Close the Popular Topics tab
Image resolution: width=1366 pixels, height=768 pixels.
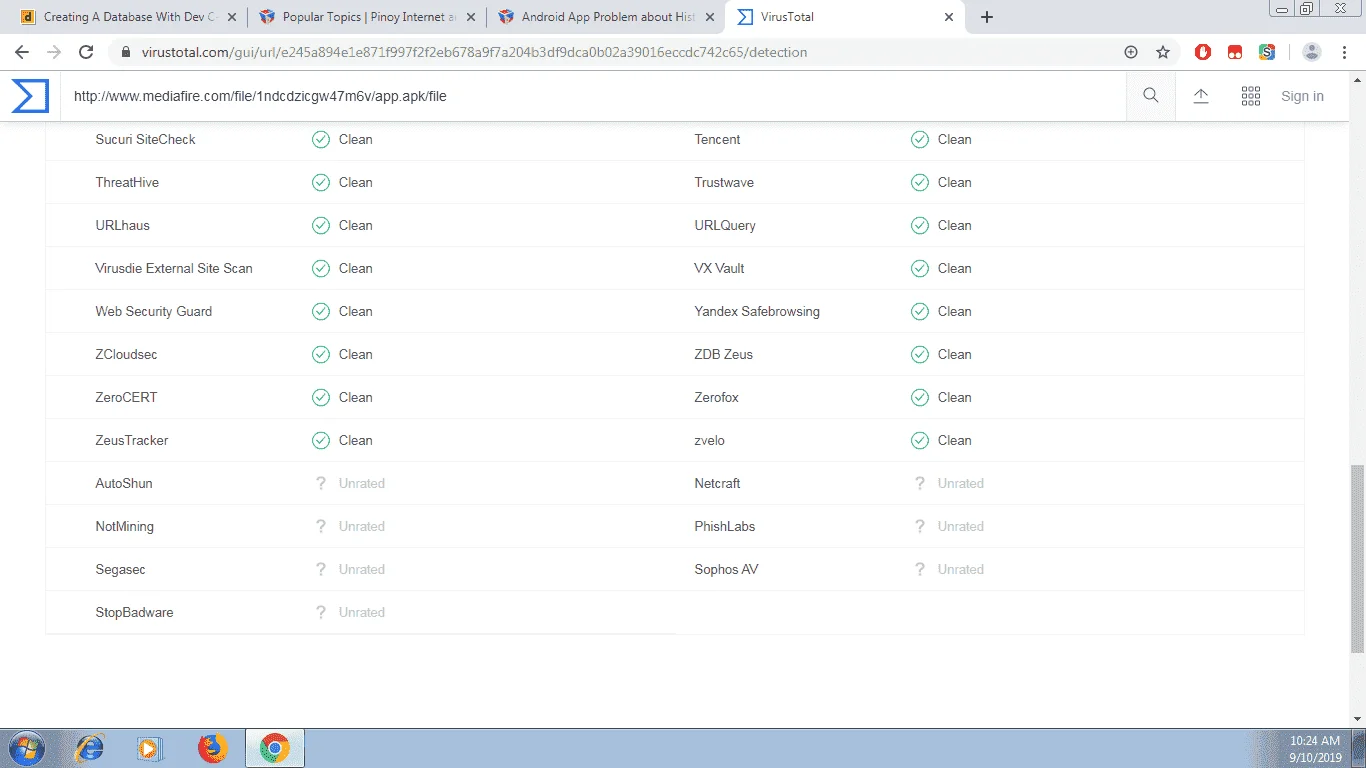click(470, 17)
